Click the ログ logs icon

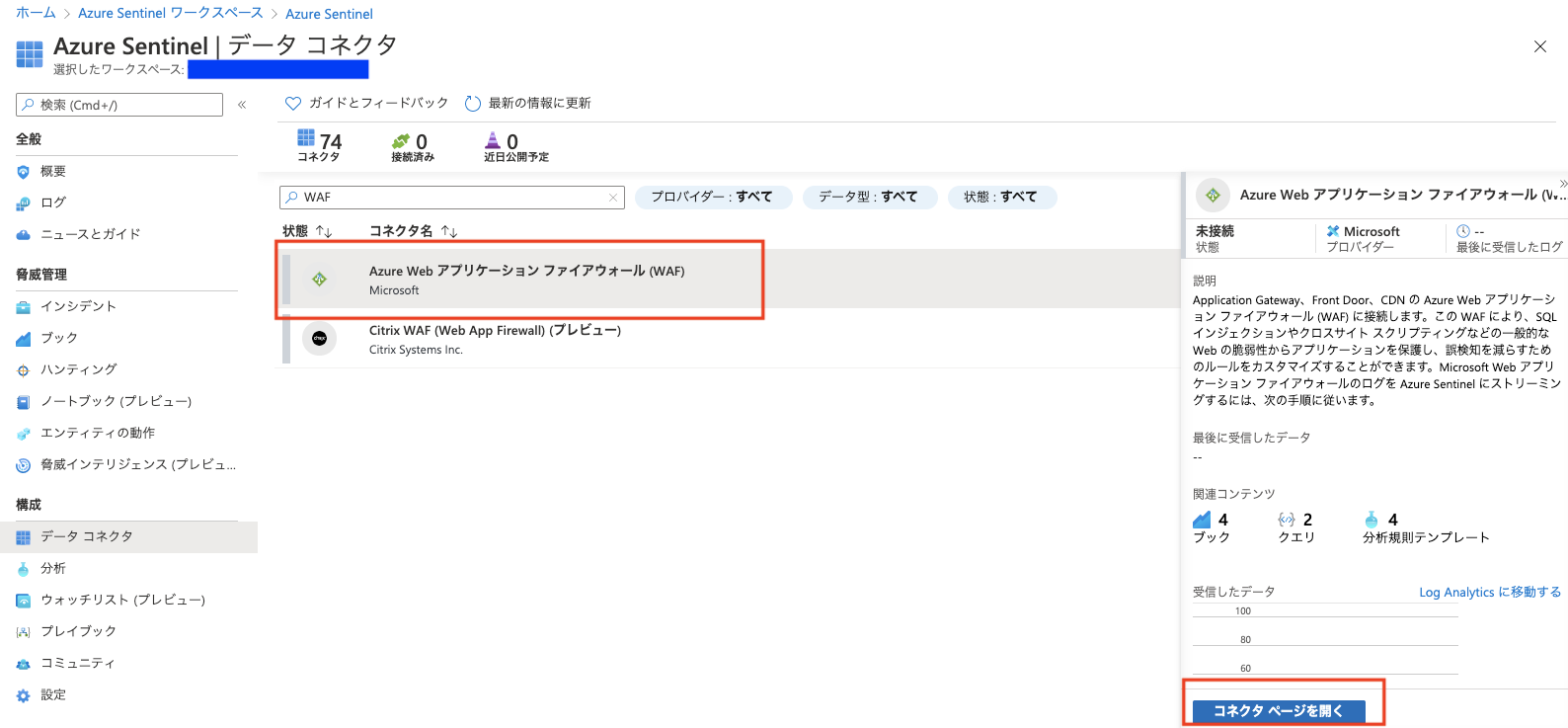24,203
